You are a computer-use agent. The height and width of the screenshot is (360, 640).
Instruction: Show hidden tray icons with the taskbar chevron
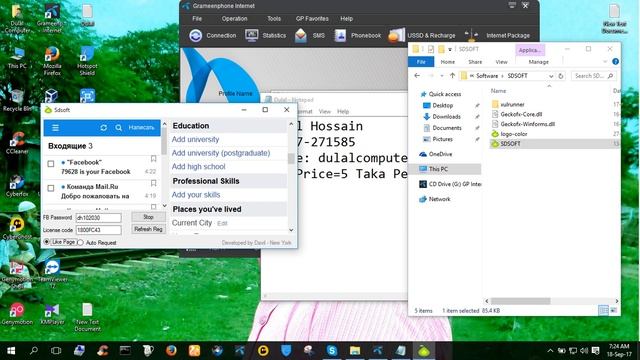tap(550, 351)
